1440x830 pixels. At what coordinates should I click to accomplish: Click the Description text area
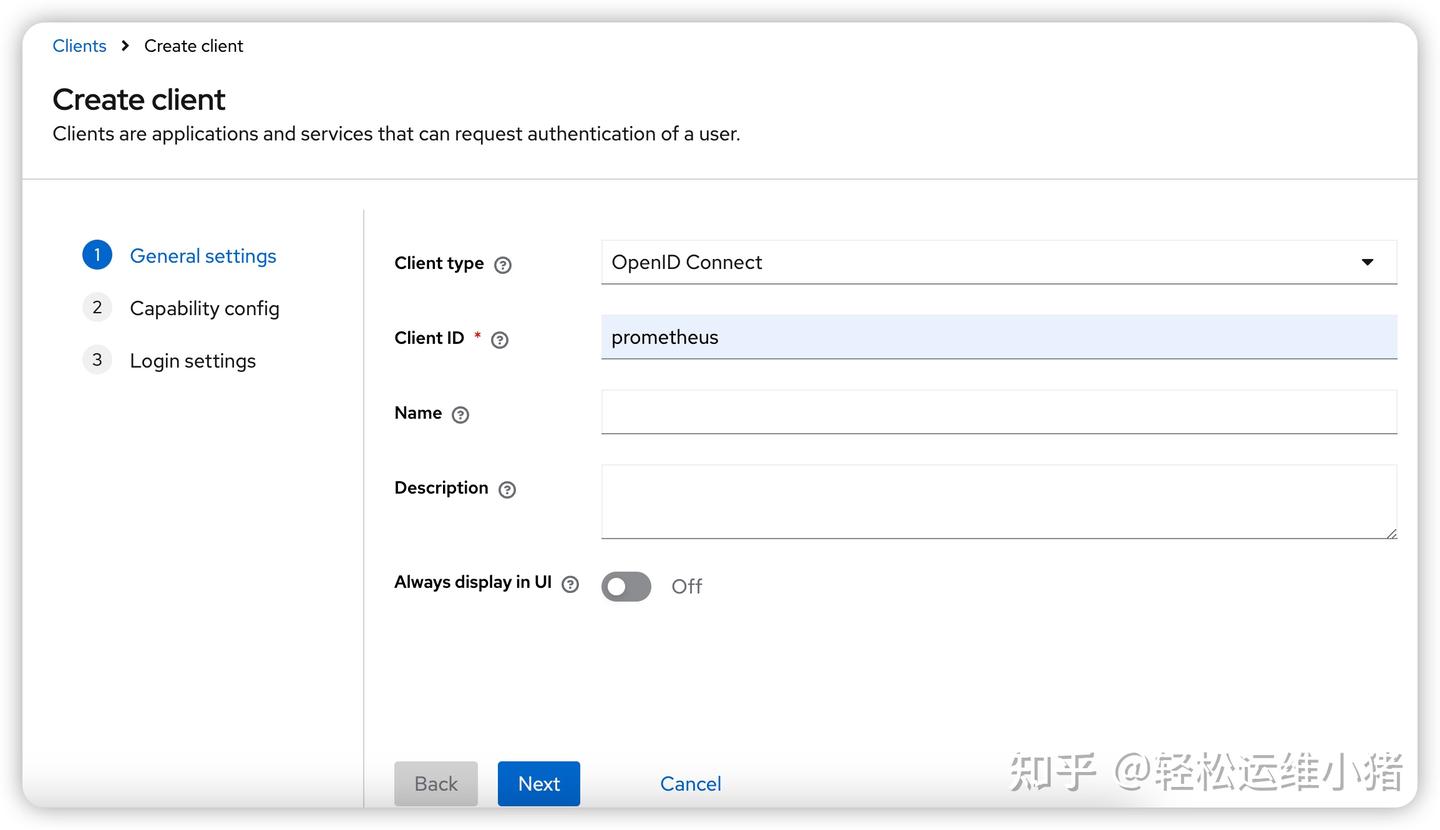998,500
